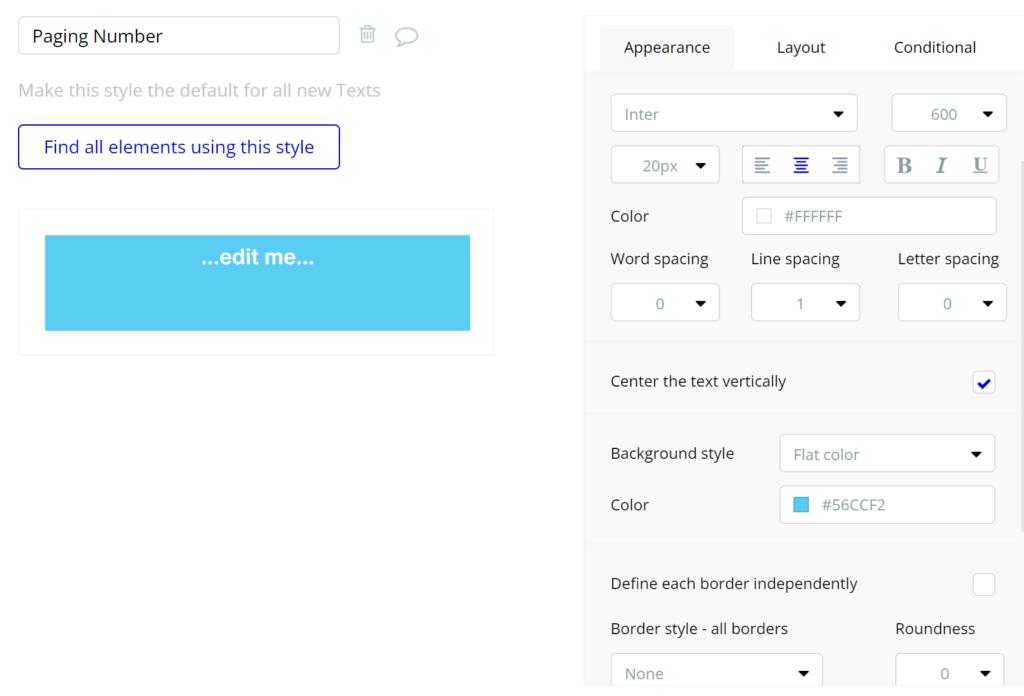Align text right
The height and width of the screenshot is (696, 1024).
(840, 165)
